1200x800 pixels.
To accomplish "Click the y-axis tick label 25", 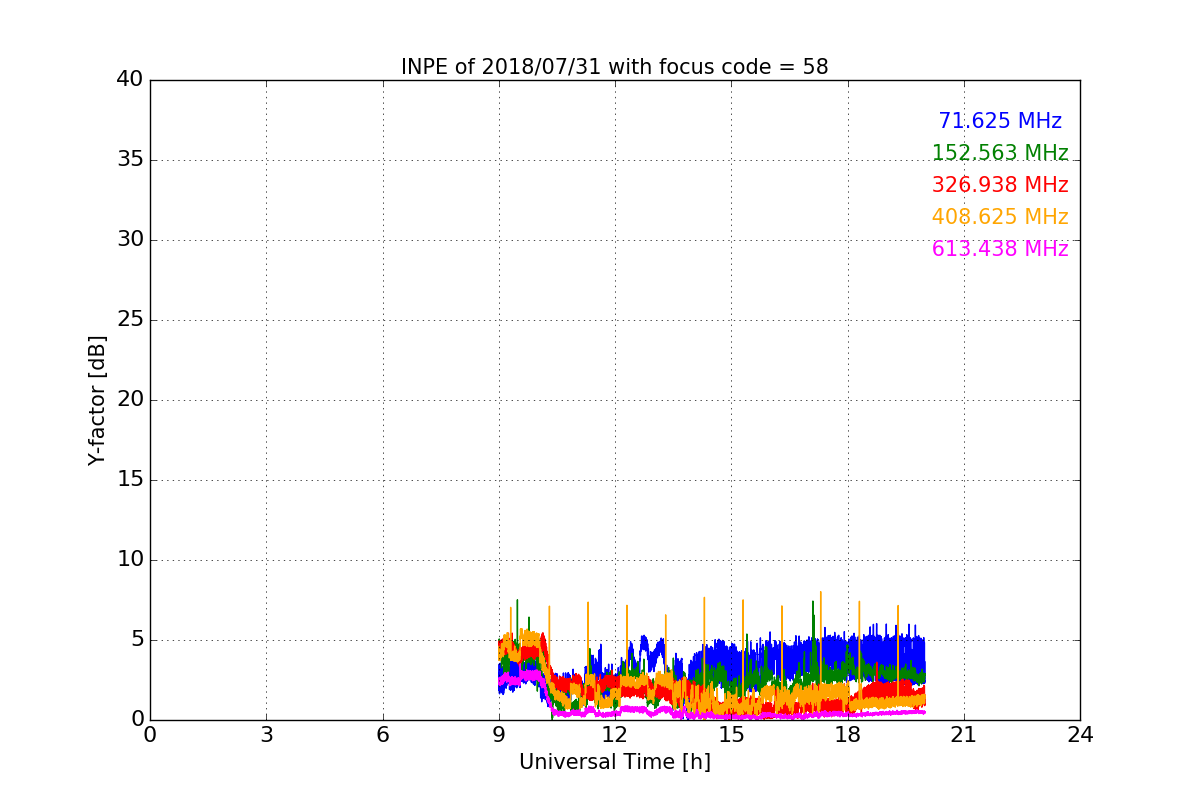I will [x=130, y=320].
